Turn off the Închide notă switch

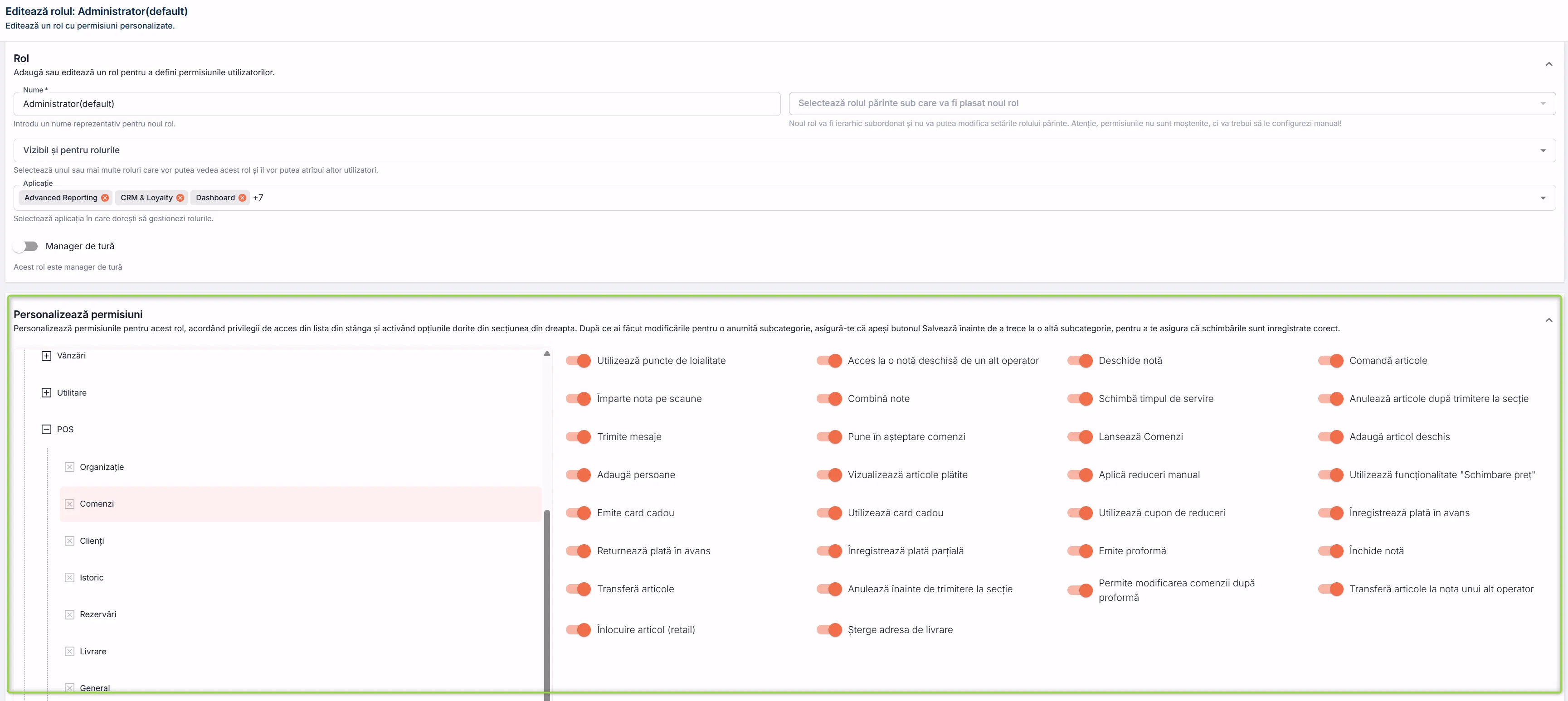coord(1330,551)
